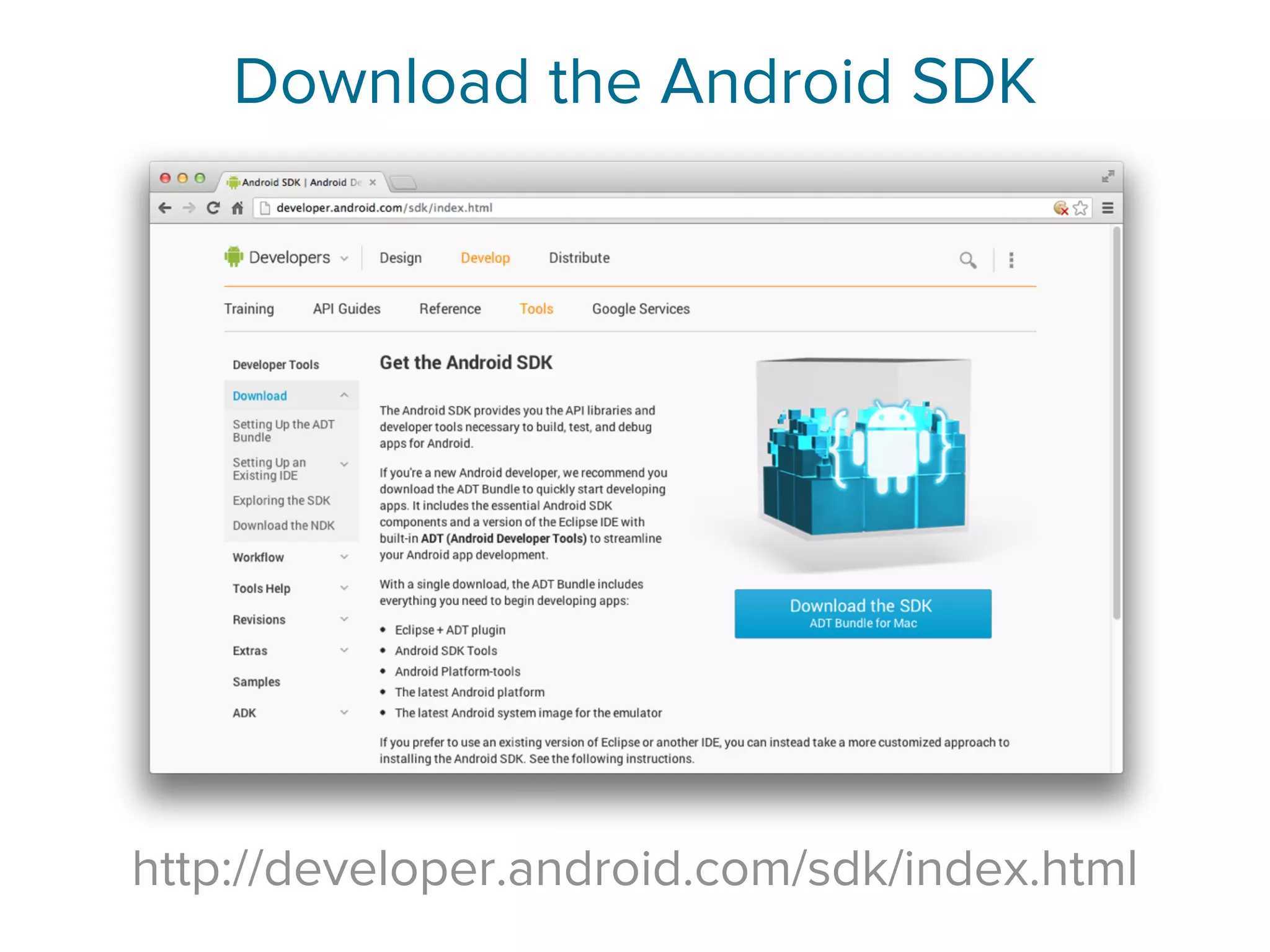Switch to the Tools tab
The height and width of the screenshot is (952, 1270).
coord(536,309)
